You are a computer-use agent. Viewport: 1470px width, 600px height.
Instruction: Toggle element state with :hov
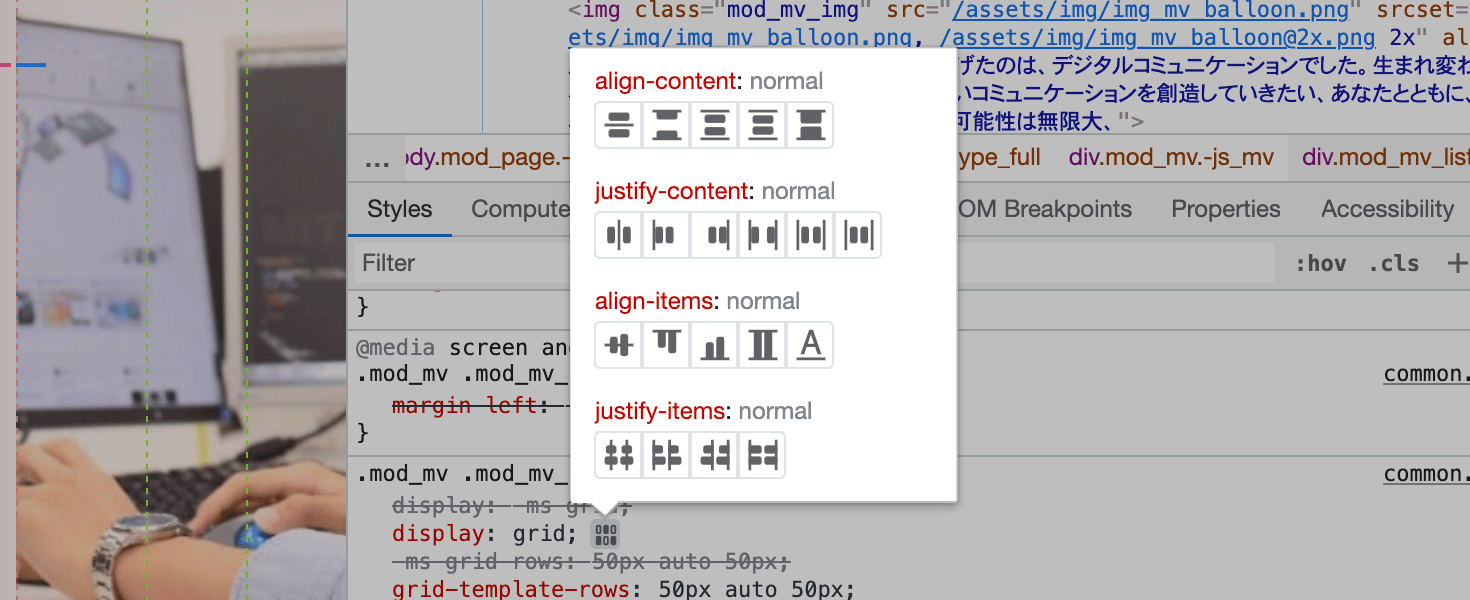pos(1320,264)
